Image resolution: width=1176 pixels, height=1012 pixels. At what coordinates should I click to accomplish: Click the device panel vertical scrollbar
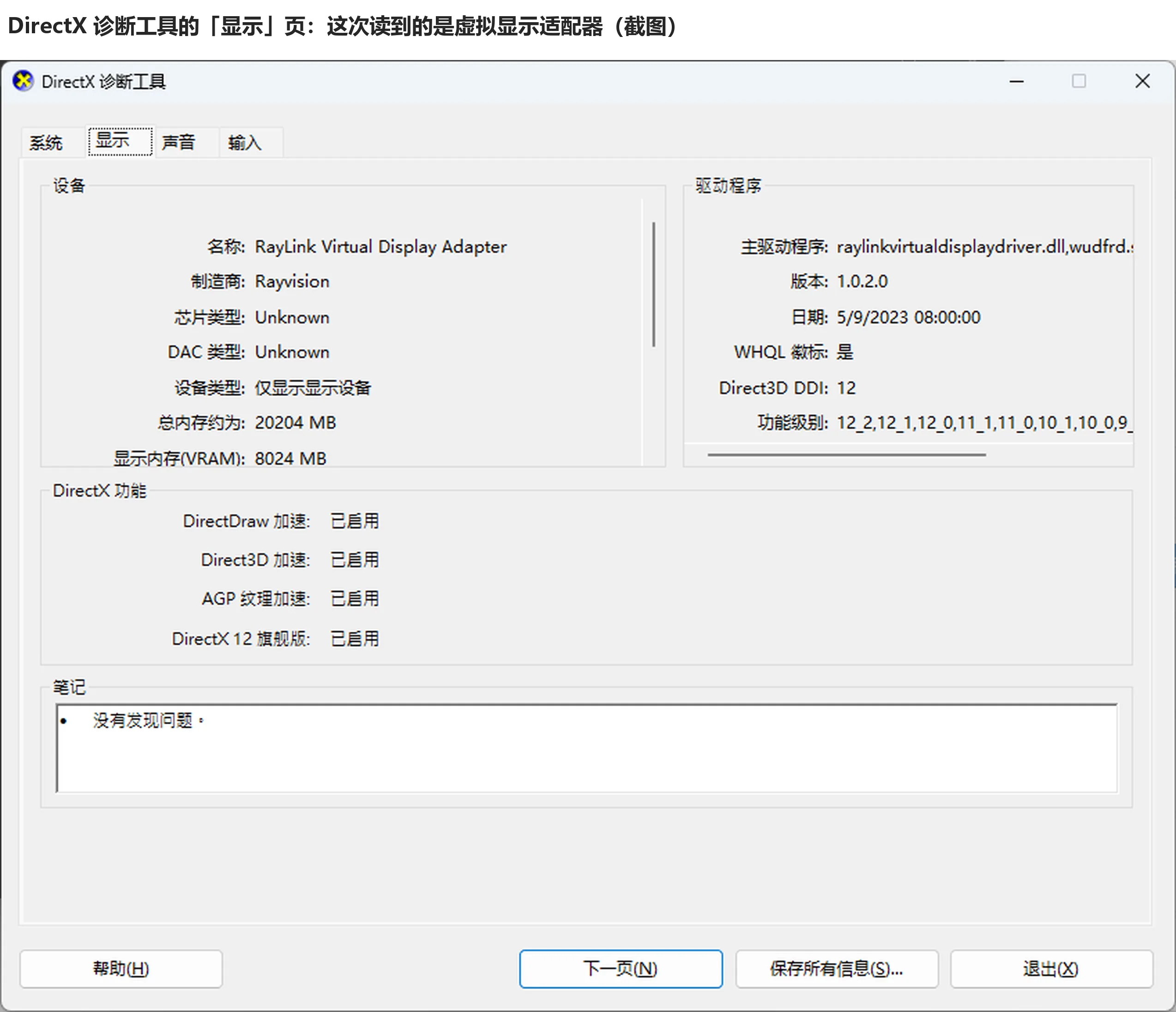pyautogui.click(x=654, y=284)
